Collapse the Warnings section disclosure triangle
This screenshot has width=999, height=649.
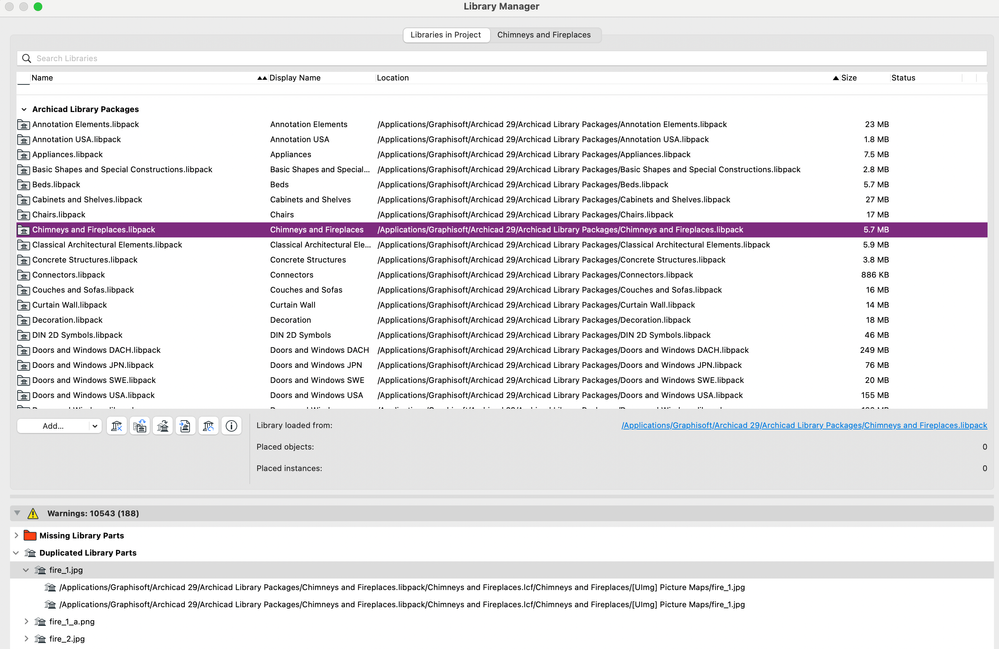[17, 513]
